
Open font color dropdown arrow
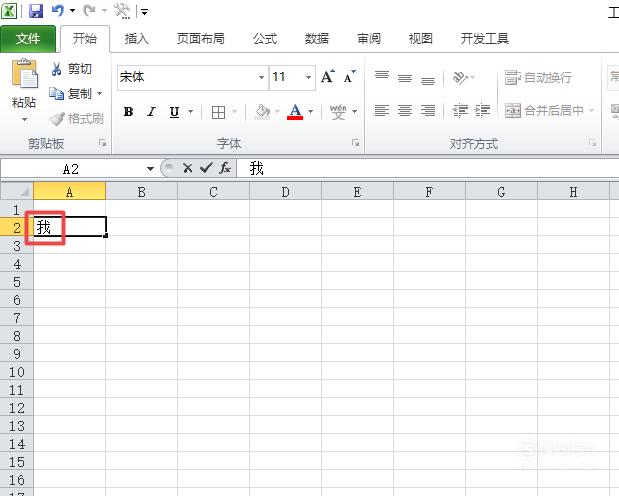click(311, 112)
